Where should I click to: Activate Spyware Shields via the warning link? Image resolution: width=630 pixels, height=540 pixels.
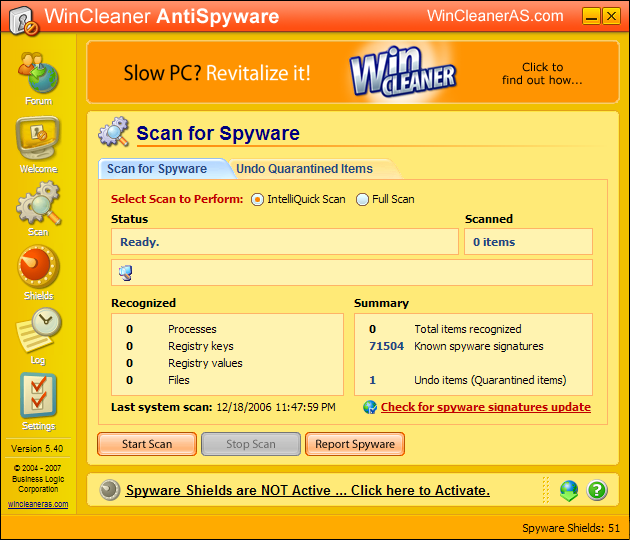pos(307,490)
